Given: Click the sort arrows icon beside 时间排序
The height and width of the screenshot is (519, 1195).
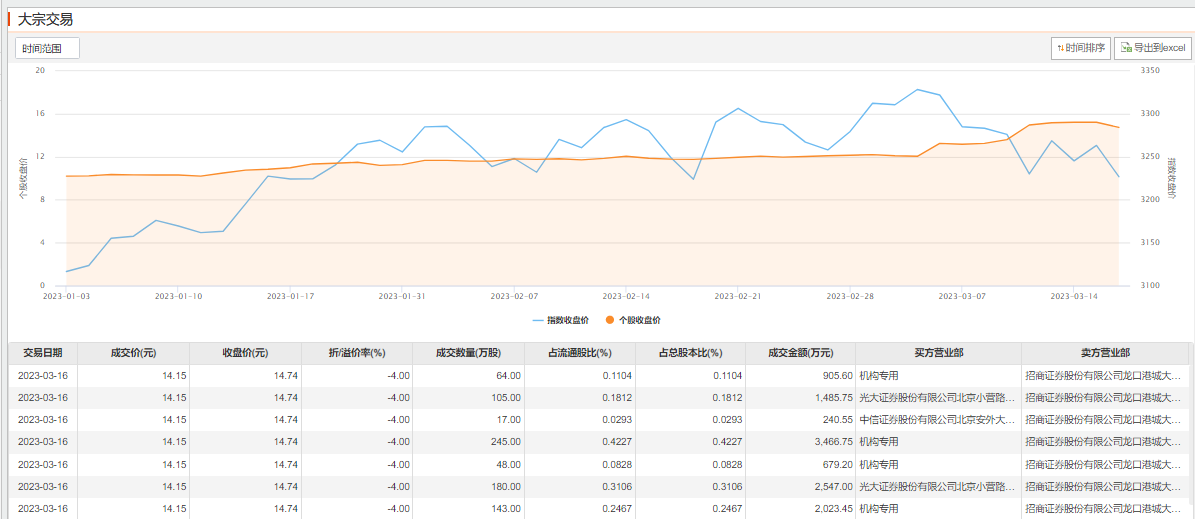Looking at the screenshot, I should (1060, 48).
